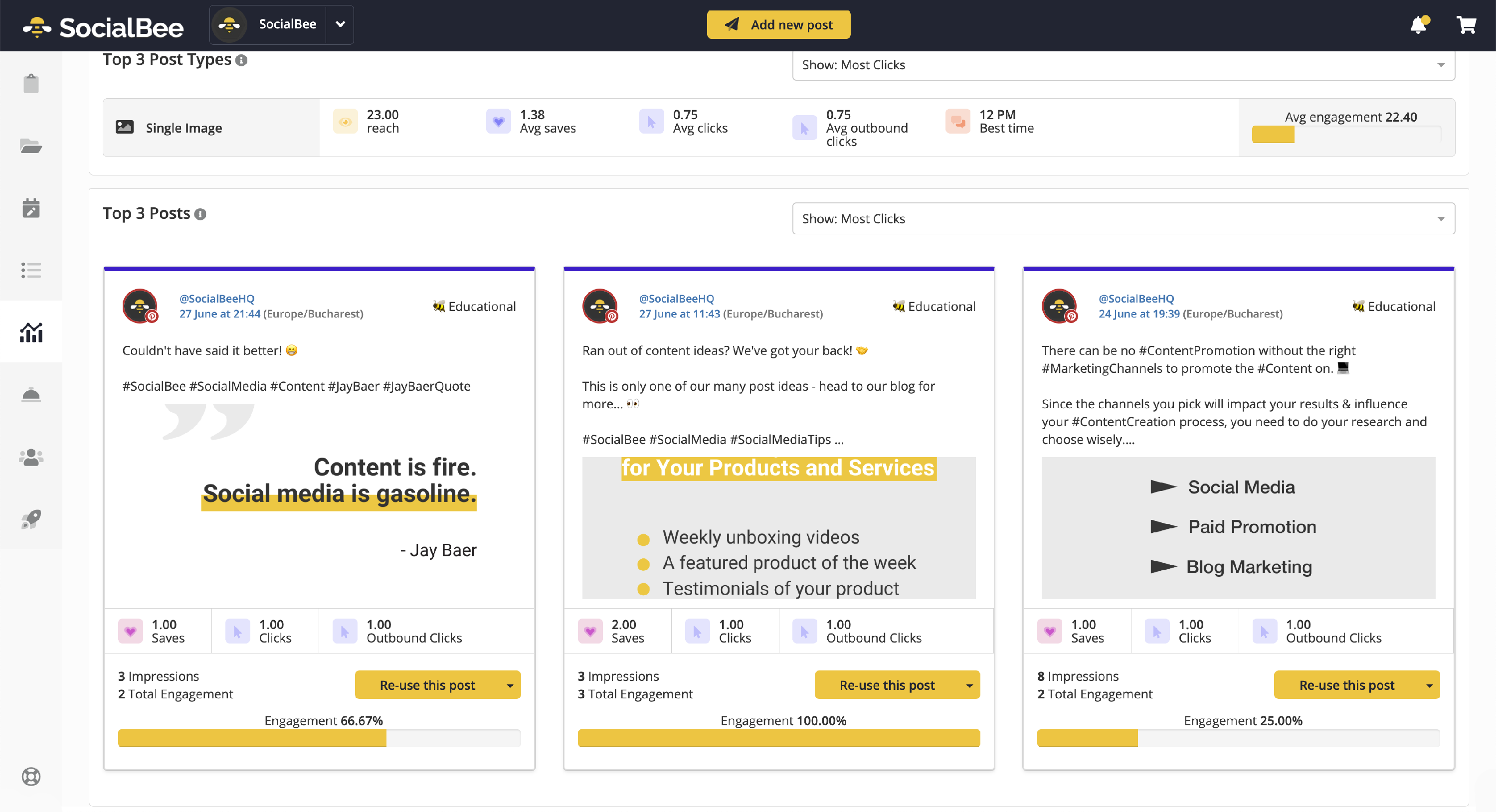
Task: Click the '8 Impressions' text
Action: pos(1078,676)
